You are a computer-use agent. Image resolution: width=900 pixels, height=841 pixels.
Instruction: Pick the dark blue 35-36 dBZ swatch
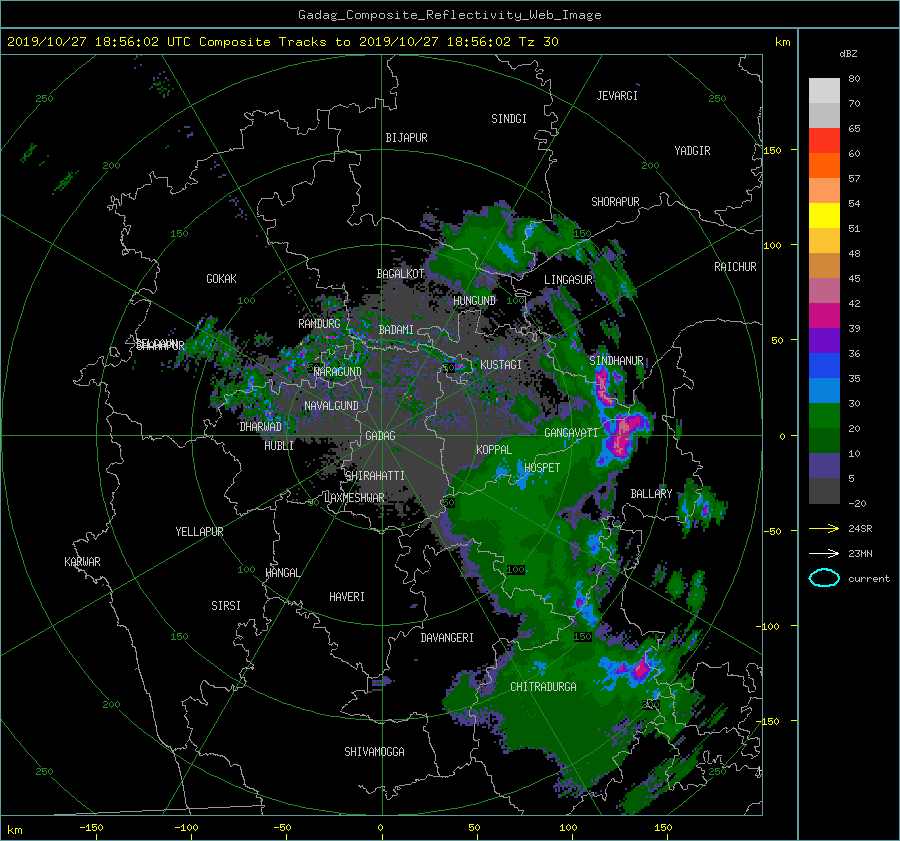824,366
